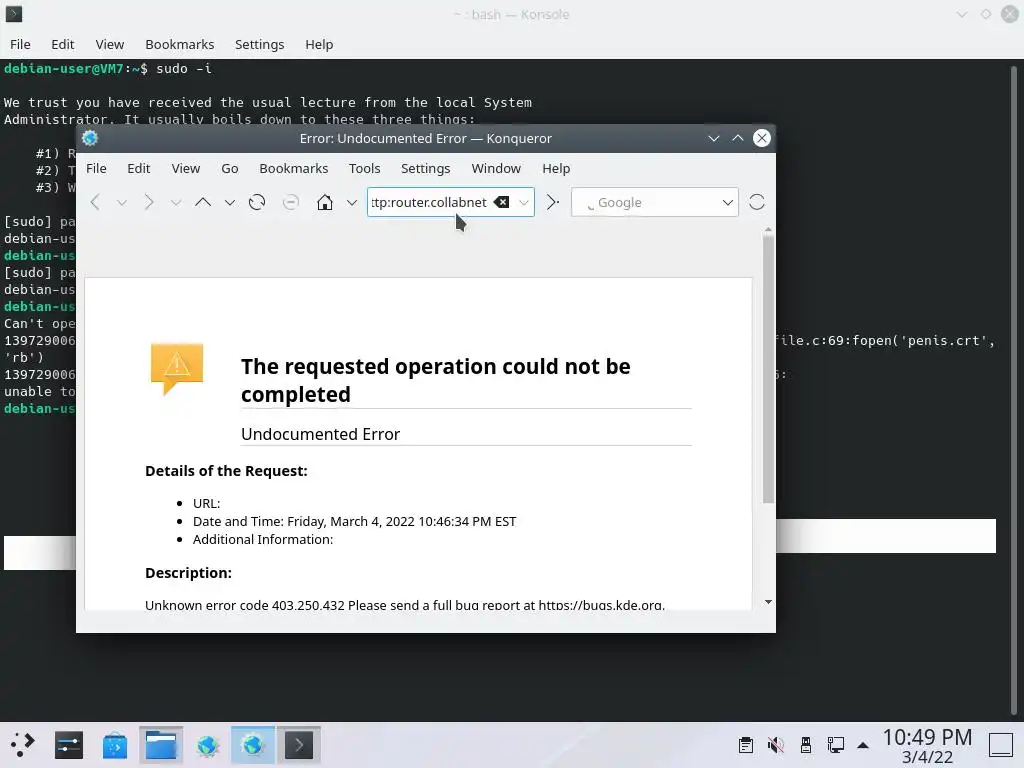The image size is (1024, 768).
Task: Click the Show Desktop button in panel
Action: (x=1000, y=744)
